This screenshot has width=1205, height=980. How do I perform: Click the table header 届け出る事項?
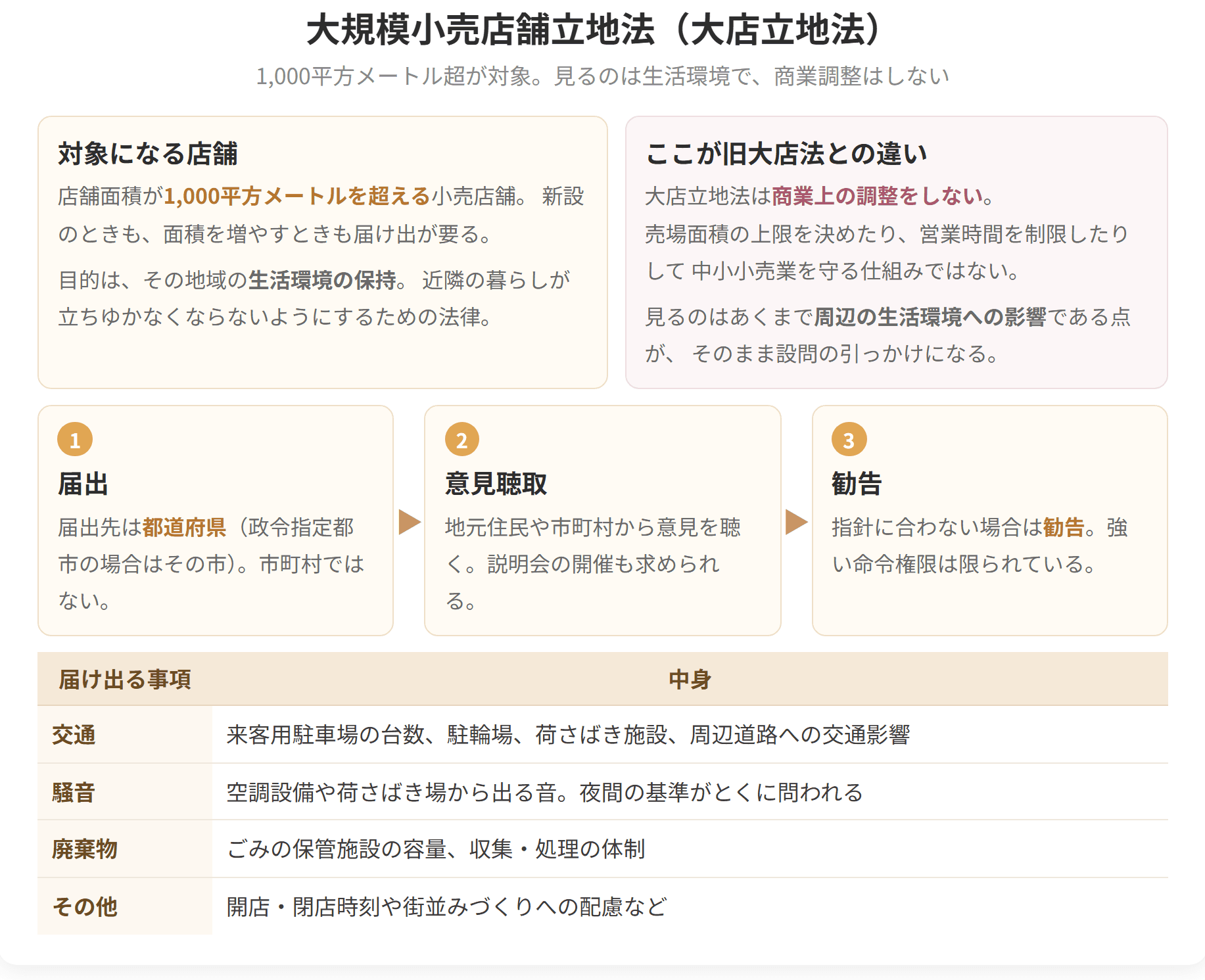tap(125, 680)
